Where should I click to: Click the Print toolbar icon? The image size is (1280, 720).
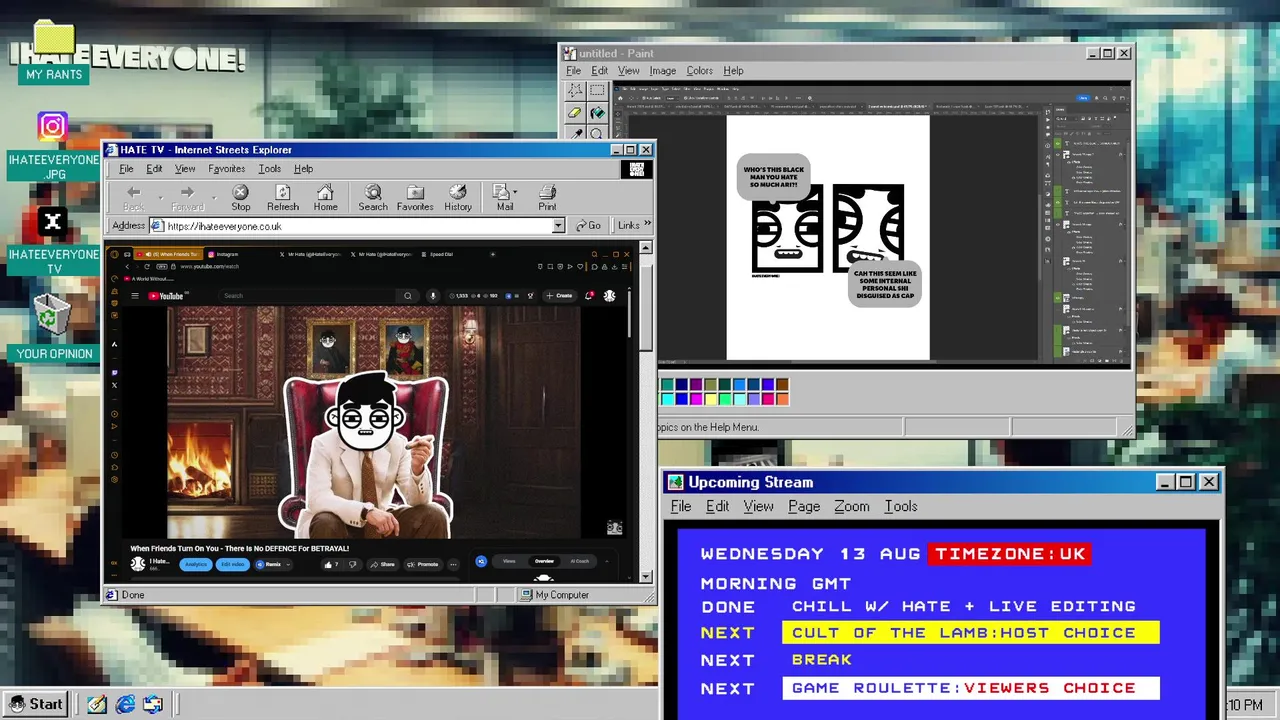pyautogui.click(x=547, y=198)
